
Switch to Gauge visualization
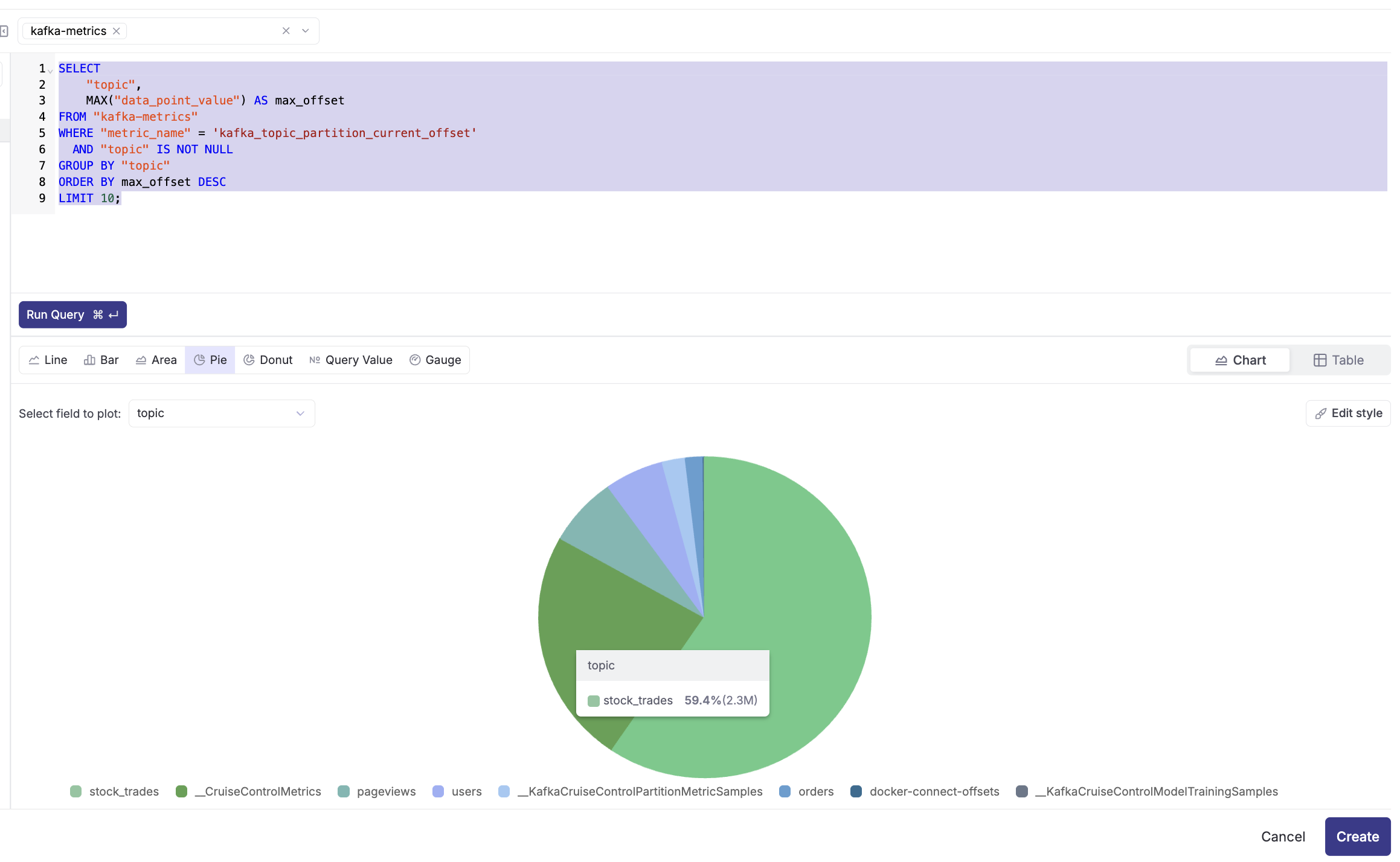pos(435,360)
